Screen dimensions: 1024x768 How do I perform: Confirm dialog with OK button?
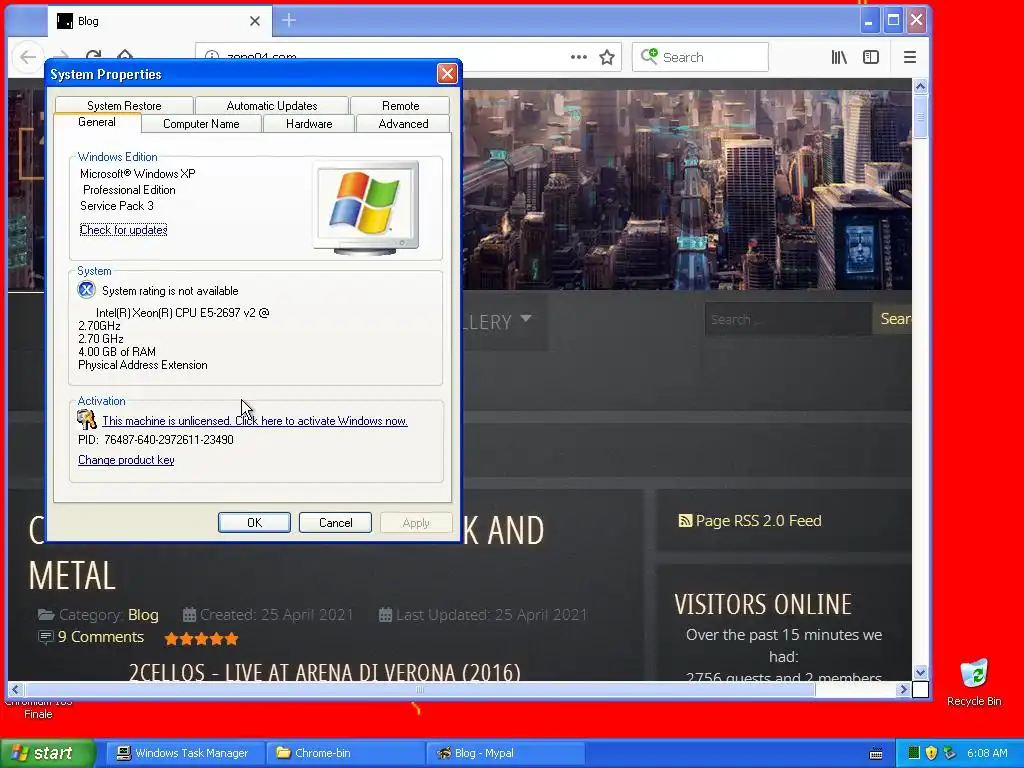254,522
